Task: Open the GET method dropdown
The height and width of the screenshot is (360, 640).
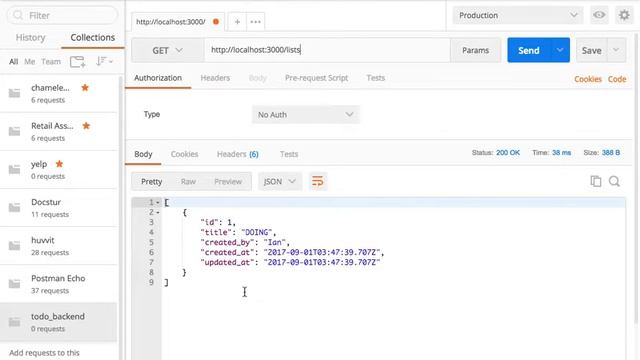Action: 167,50
